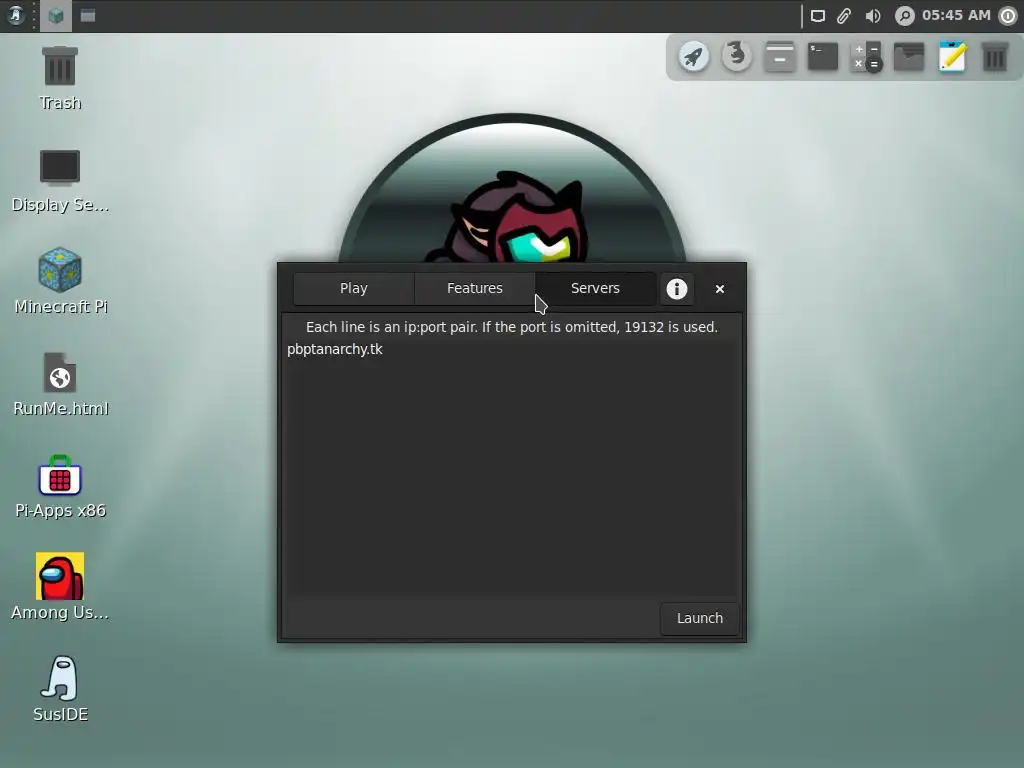Select the Servers tab
The height and width of the screenshot is (768, 1024).
coord(596,289)
